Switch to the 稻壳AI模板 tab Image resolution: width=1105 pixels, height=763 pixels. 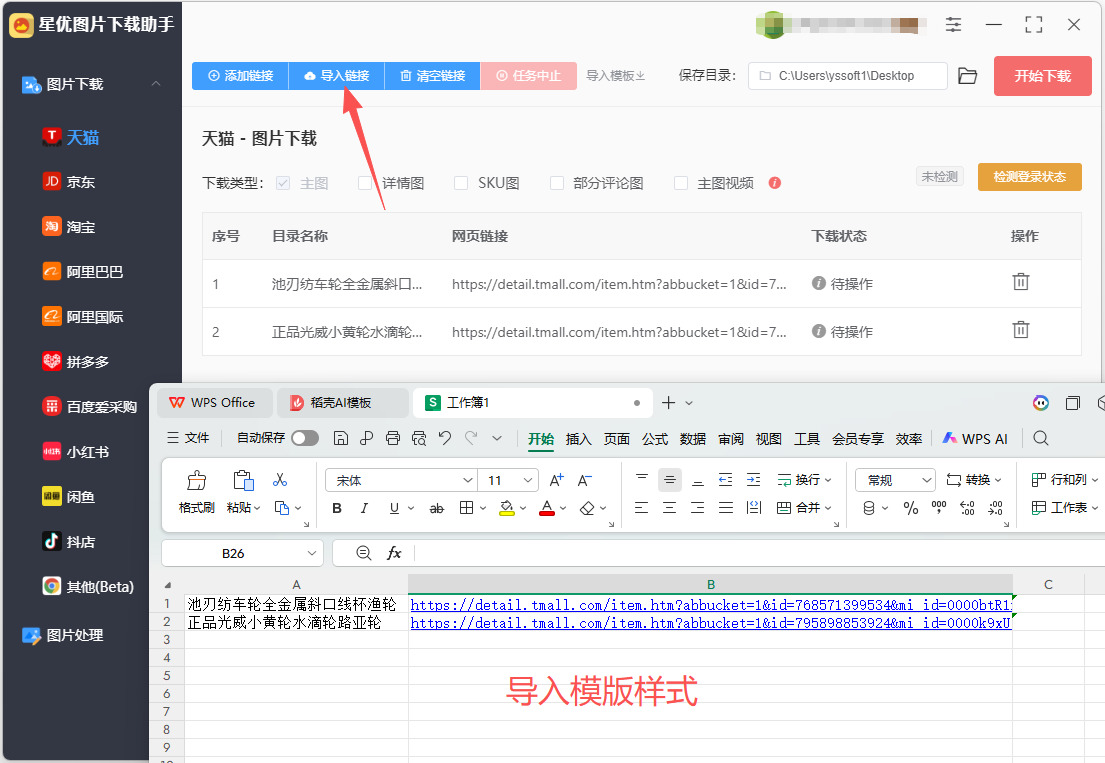click(x=341, y=402)
